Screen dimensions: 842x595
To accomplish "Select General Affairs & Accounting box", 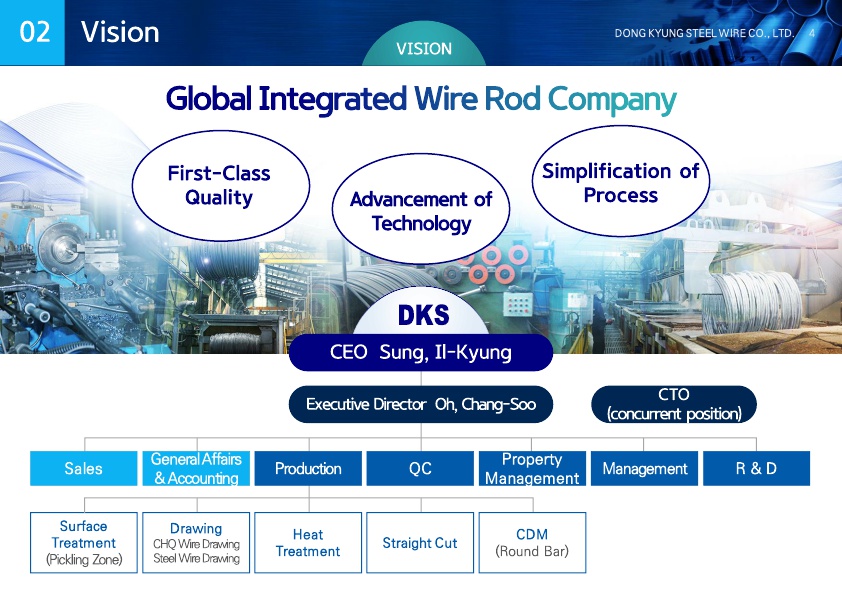I will click(196, 468).
